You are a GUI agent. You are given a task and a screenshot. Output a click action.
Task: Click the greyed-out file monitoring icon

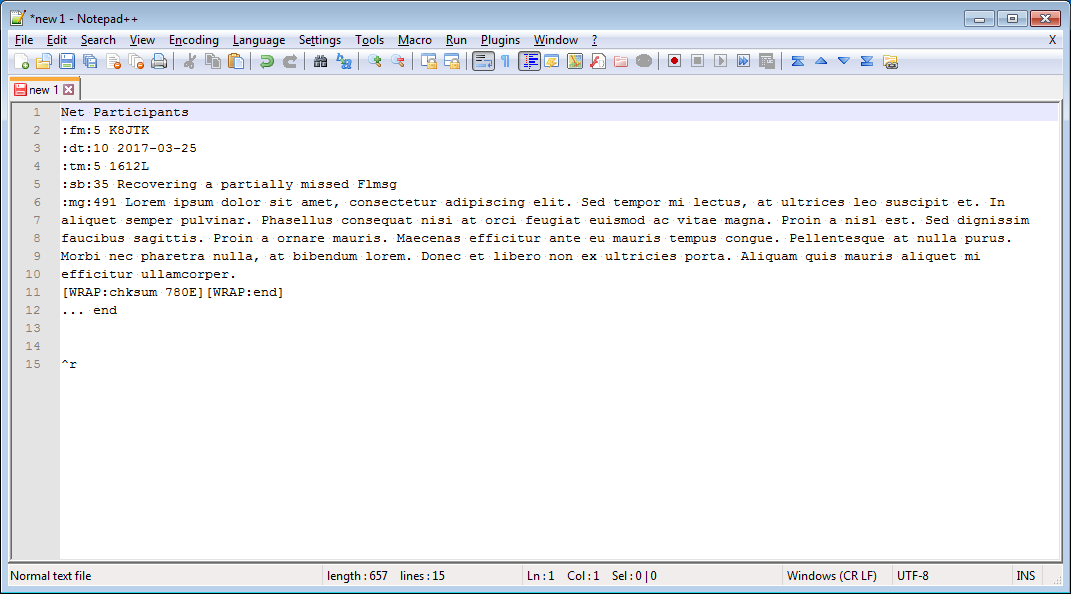click(644, 61)
